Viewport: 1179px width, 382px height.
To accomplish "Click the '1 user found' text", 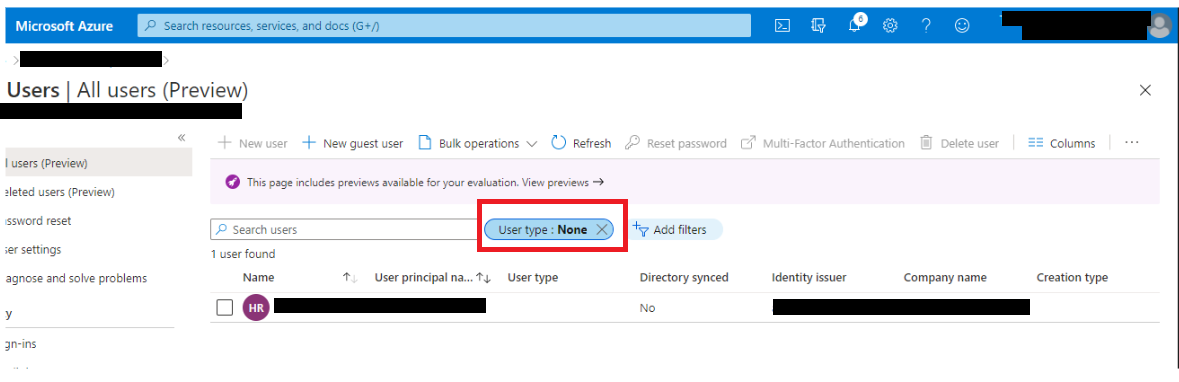I will [x=243, y=254].
